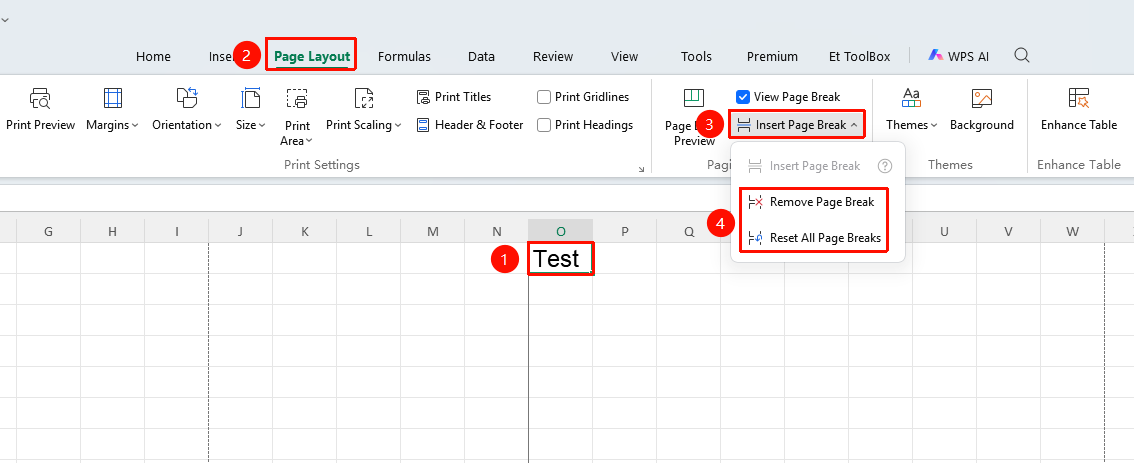The height and width of the screenshot is (463, 1134).
Task: Select cell O1 containing Test
Action: 561,258
